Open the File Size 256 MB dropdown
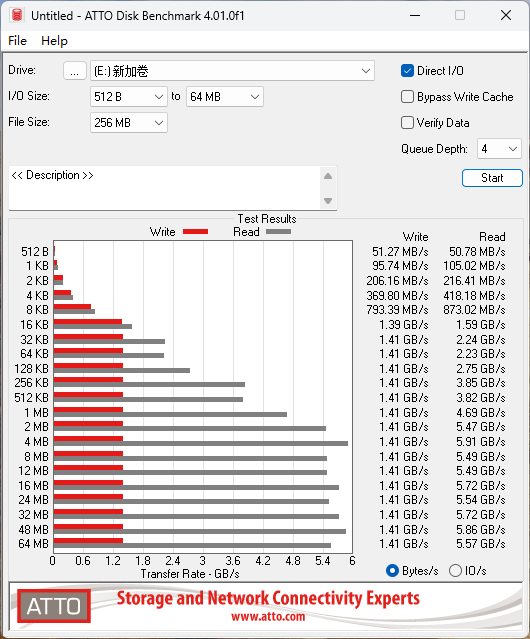 [x=129, y=123]
